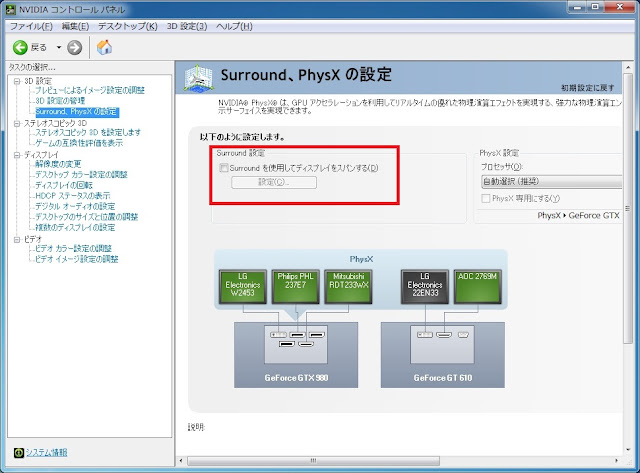Select ビデオ イメージ設定の調整
This screenshot has height=473, width=640.
click(77, 259)
